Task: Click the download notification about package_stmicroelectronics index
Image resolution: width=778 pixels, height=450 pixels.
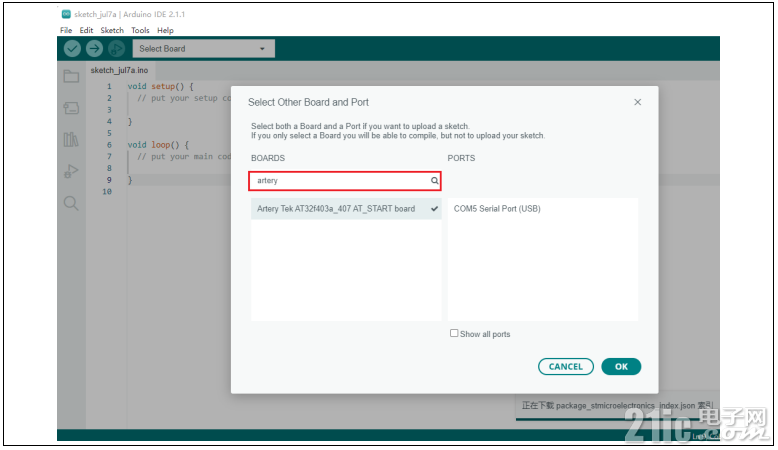Action: (617, 406)
